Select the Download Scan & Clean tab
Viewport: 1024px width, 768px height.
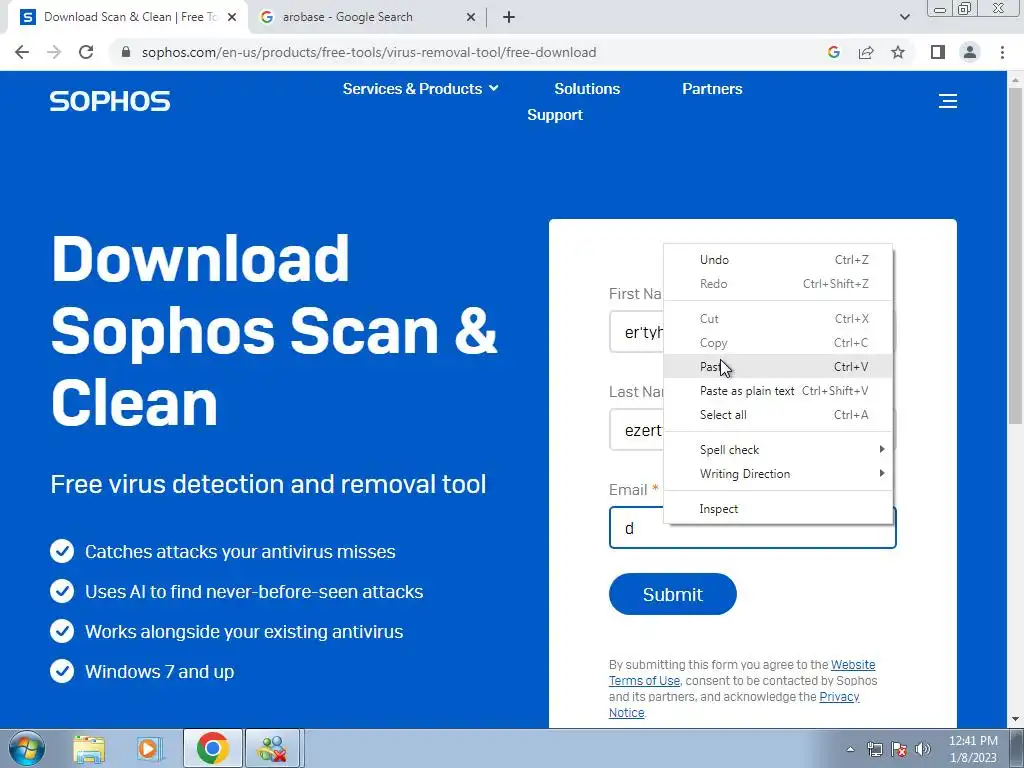(127, 17)
